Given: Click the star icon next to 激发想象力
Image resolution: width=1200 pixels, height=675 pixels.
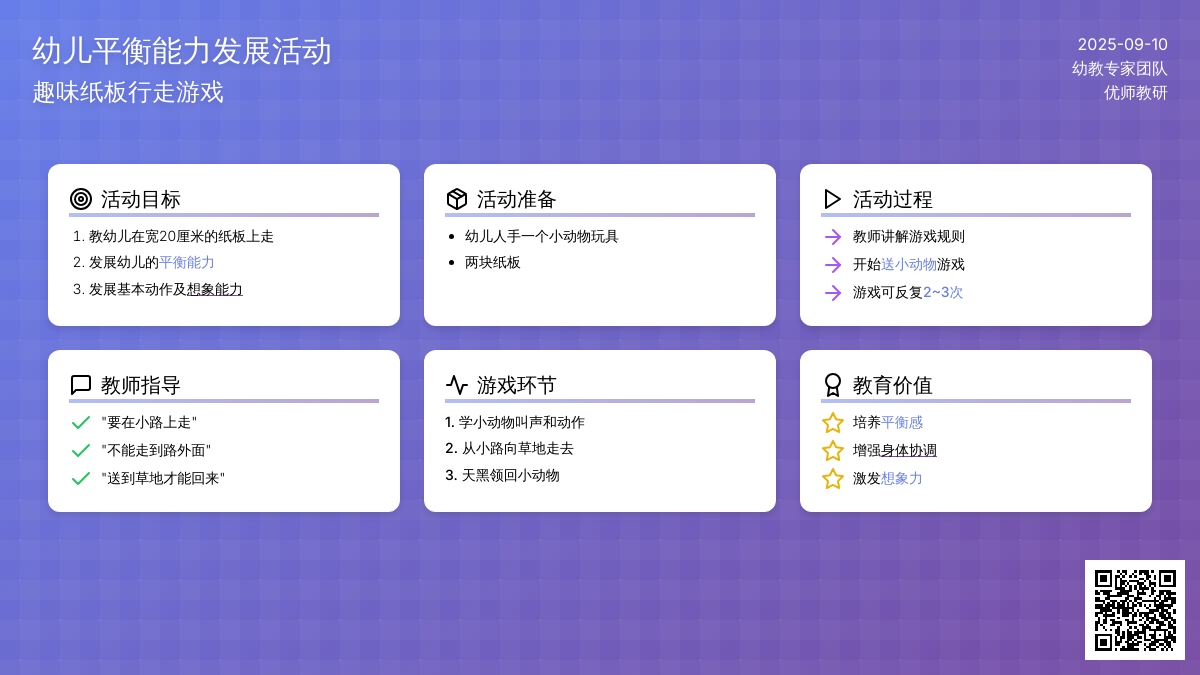Looking at the screenshot, I should pyautogui.click(x=833, y=479).
